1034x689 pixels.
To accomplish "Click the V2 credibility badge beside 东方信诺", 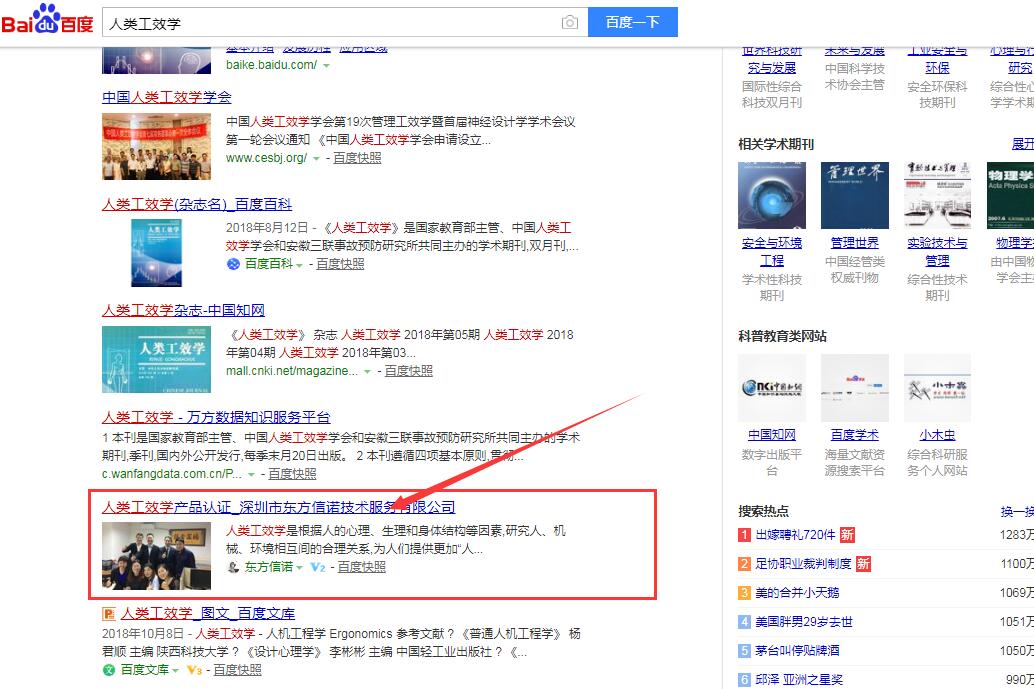I will pos(318,567).
